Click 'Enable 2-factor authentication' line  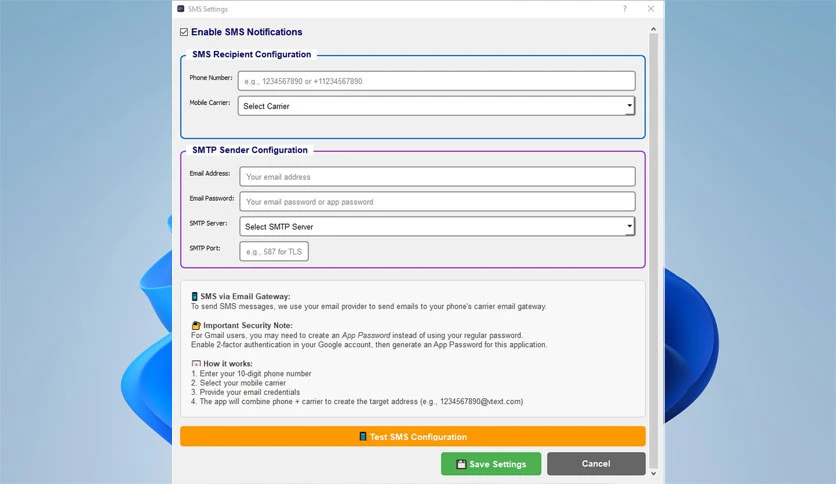tap(369, 344)
